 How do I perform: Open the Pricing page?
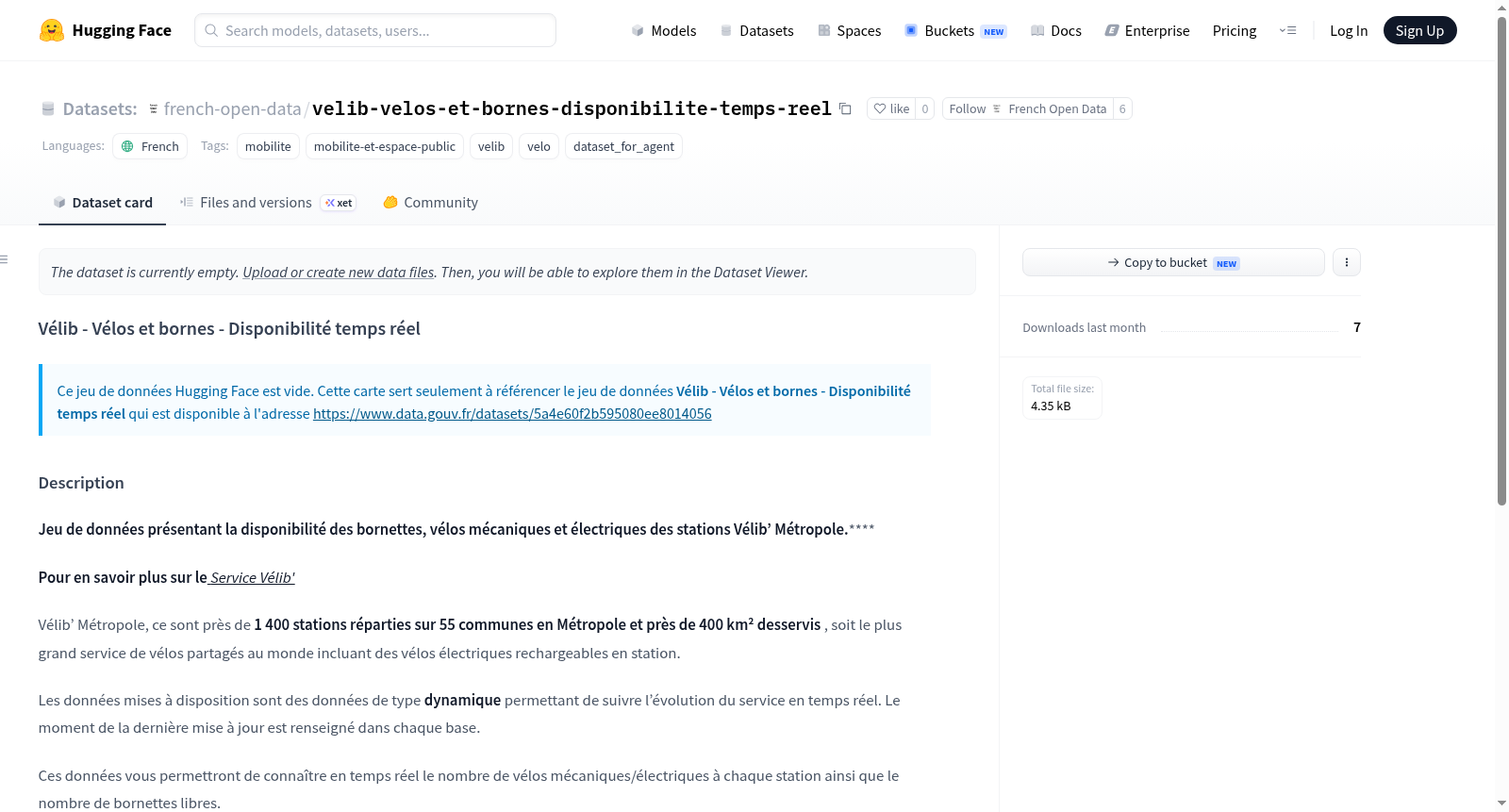click(1235, 30)
